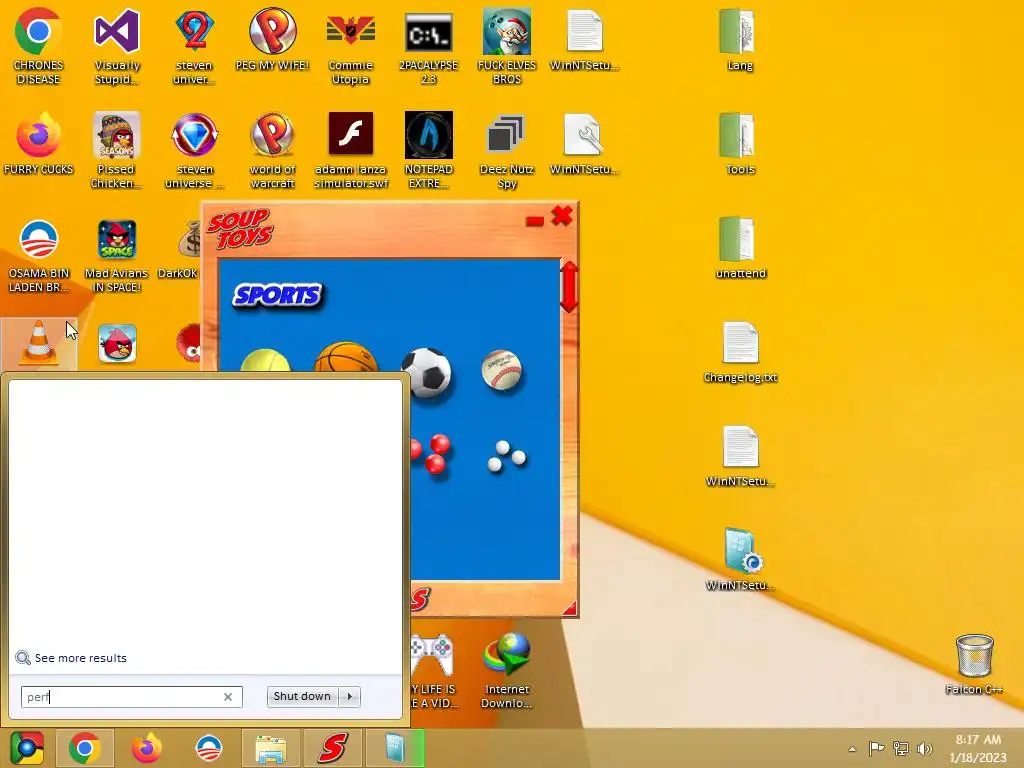Open the Firefox desktop shortcut icon
This screenshot has width=1024, height=768.
coord(39,144)
